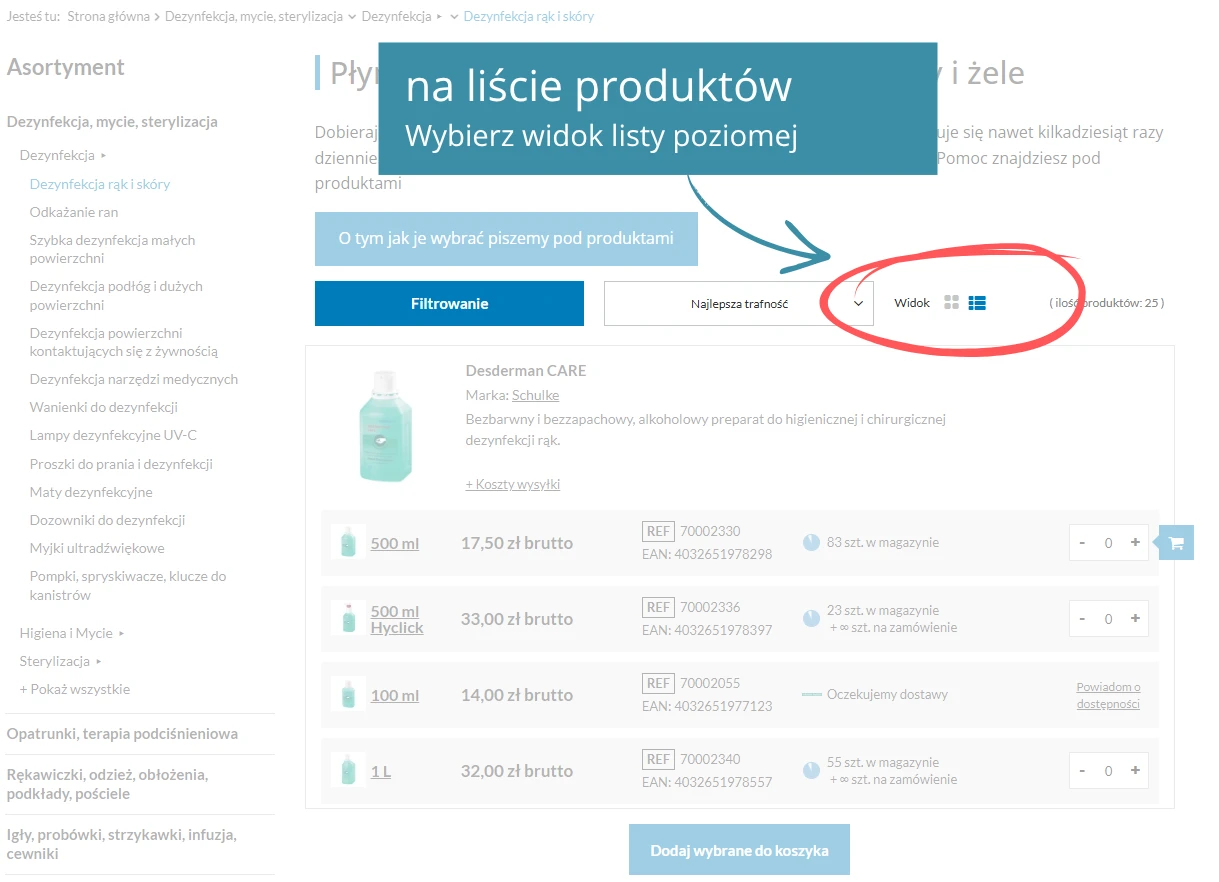This screenshot has width=1219, height=882.
Task: Select Myjki ultradźwiękowe category
Action: [97, 548]
